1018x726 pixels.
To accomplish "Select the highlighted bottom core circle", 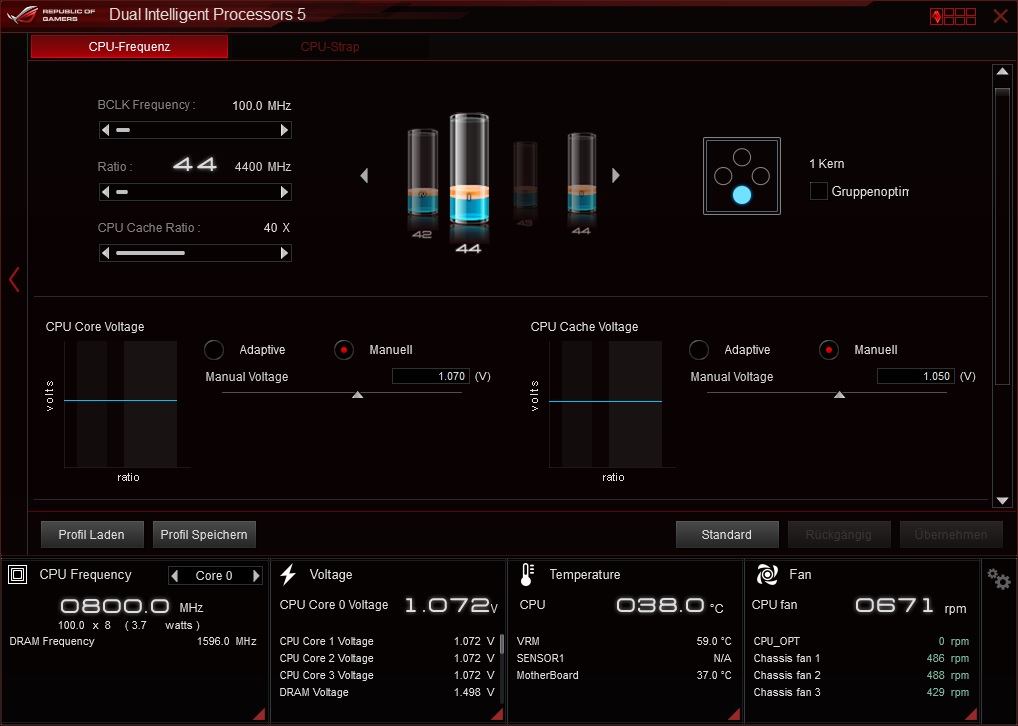I will (x=741, y=195).
